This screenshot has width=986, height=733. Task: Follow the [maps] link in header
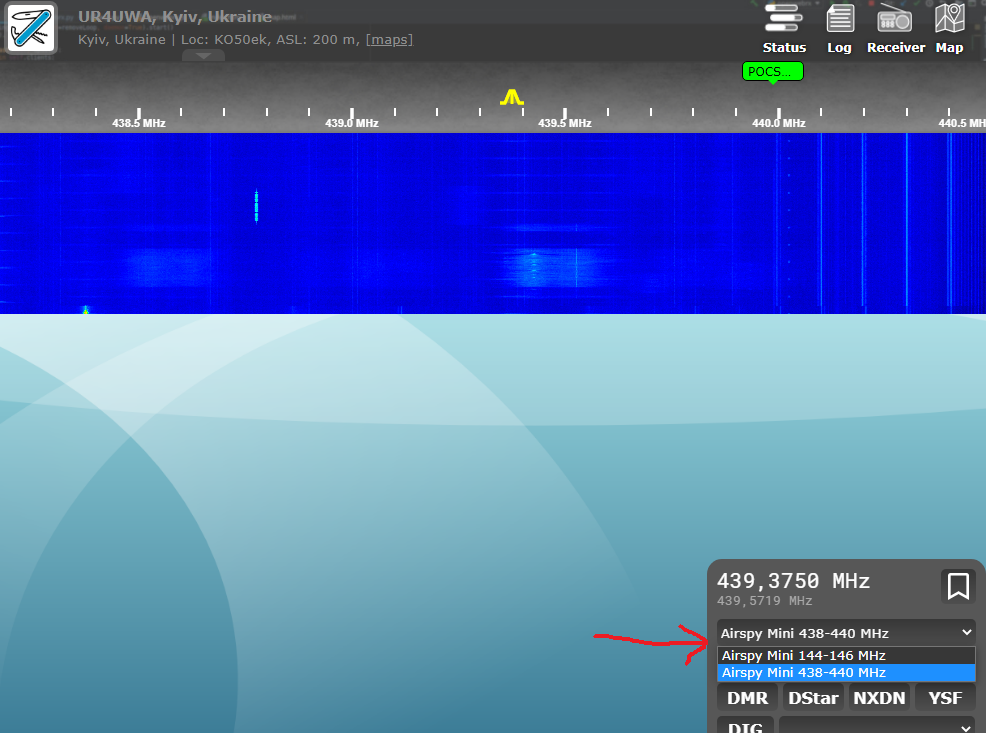point(389,40)
